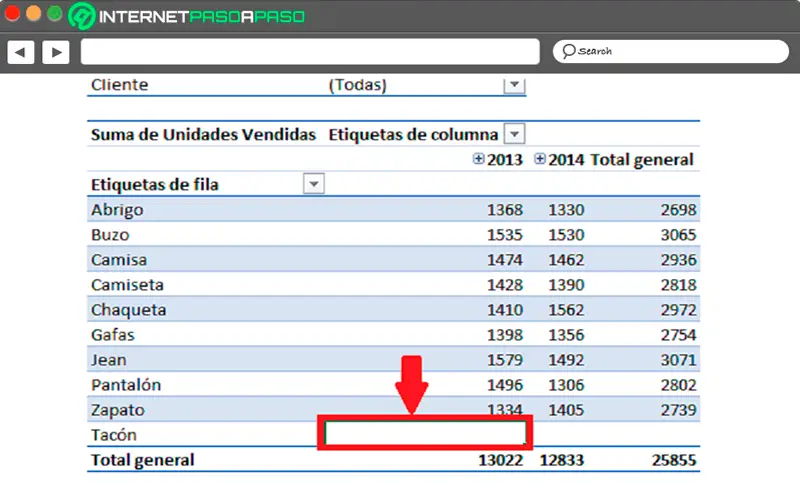Screen dimensions: 800x500
Task: Click Buzo 2013 value 1535
Action: (505, 235)
